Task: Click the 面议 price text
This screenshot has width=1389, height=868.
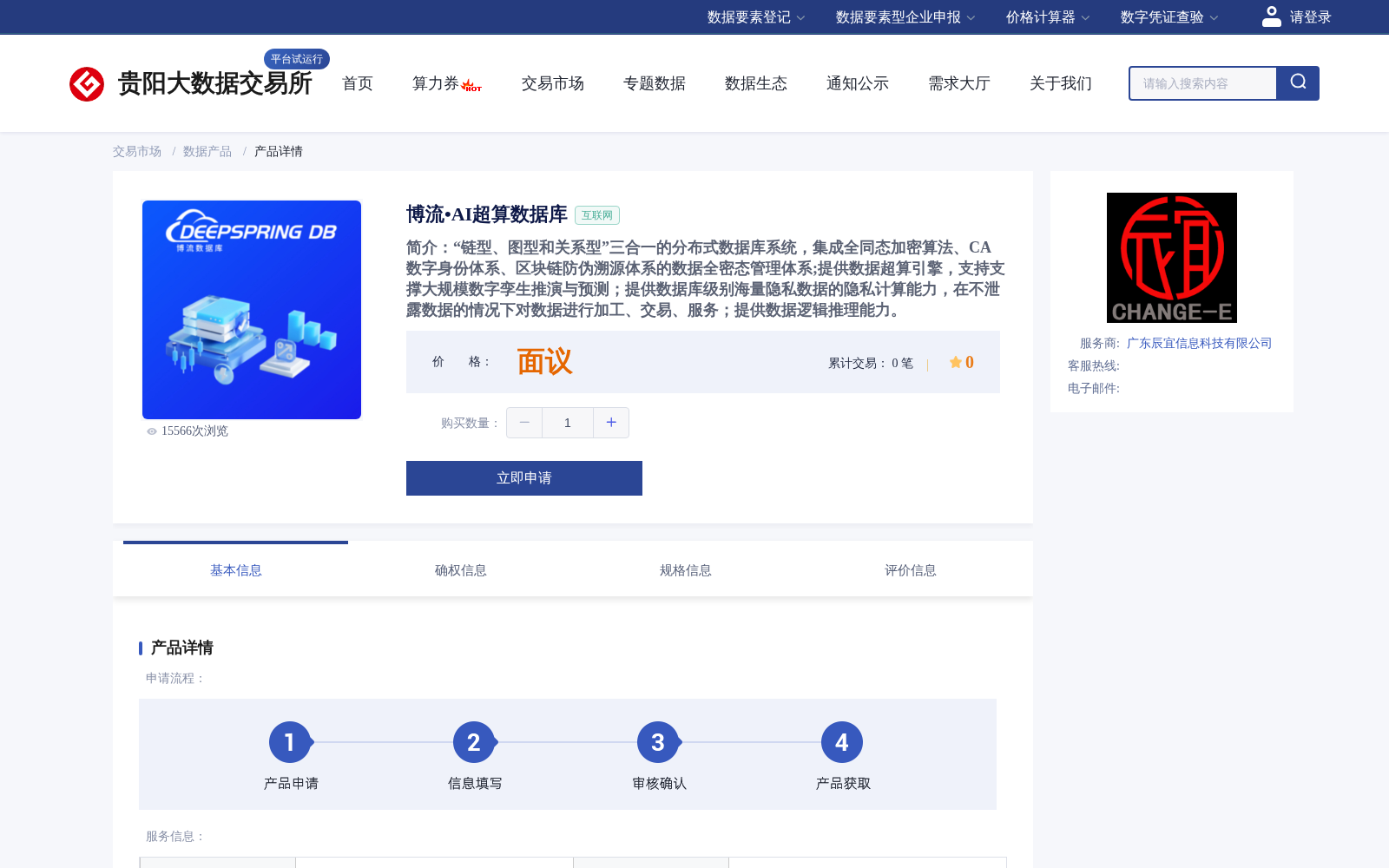Action: point(545,362)
